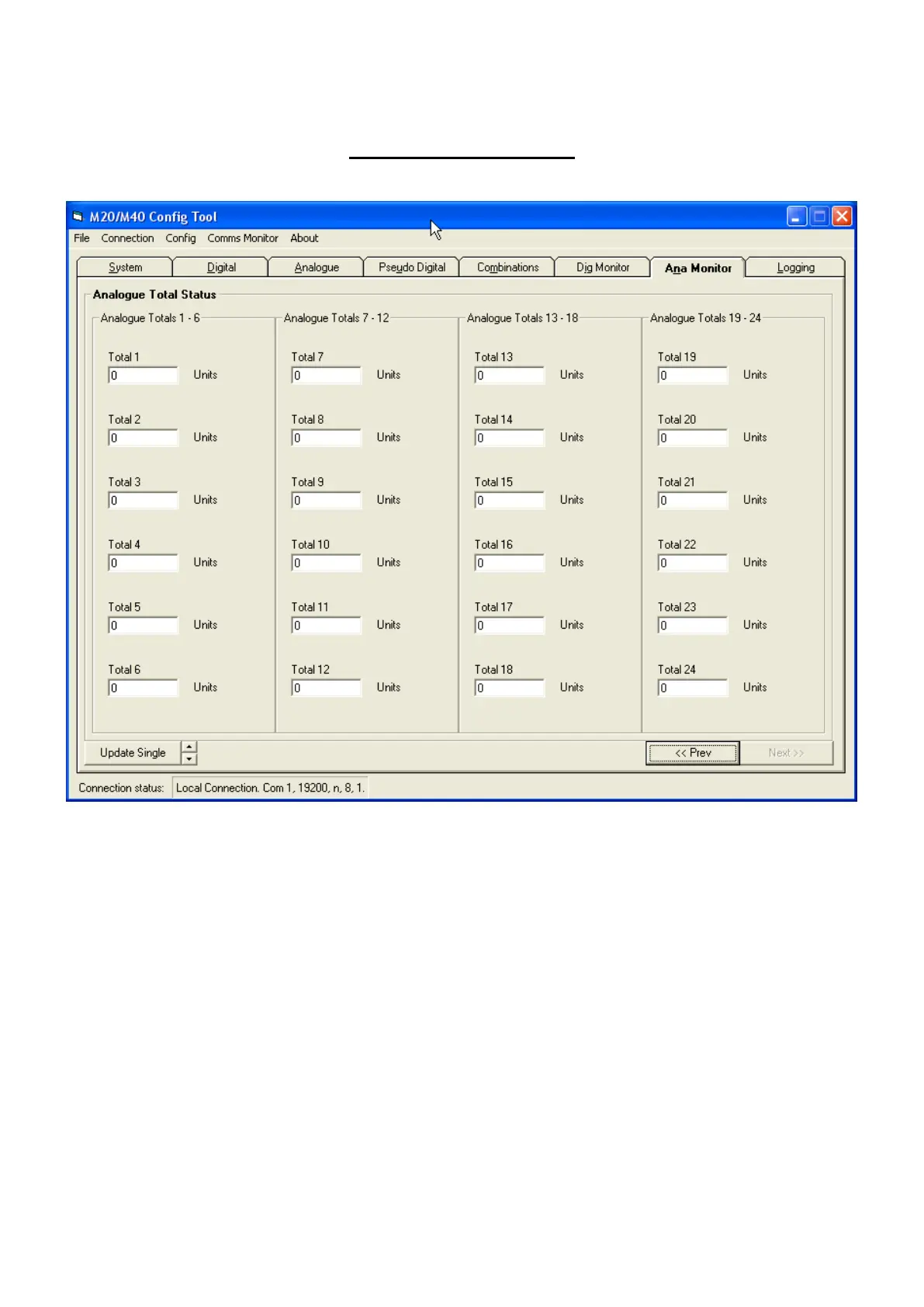
Task: Click the Total 24 value field
Action: pyautogui.click(x=693, y=688)
